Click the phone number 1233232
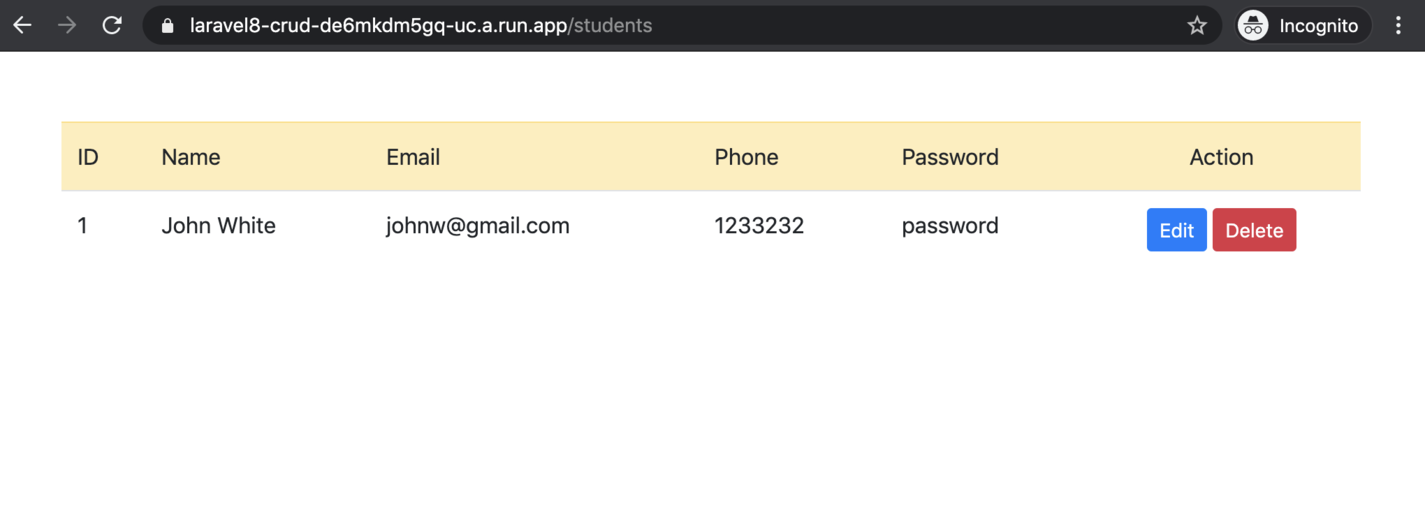This screenshot has width=1425, height=528. (x=759, y=226)
